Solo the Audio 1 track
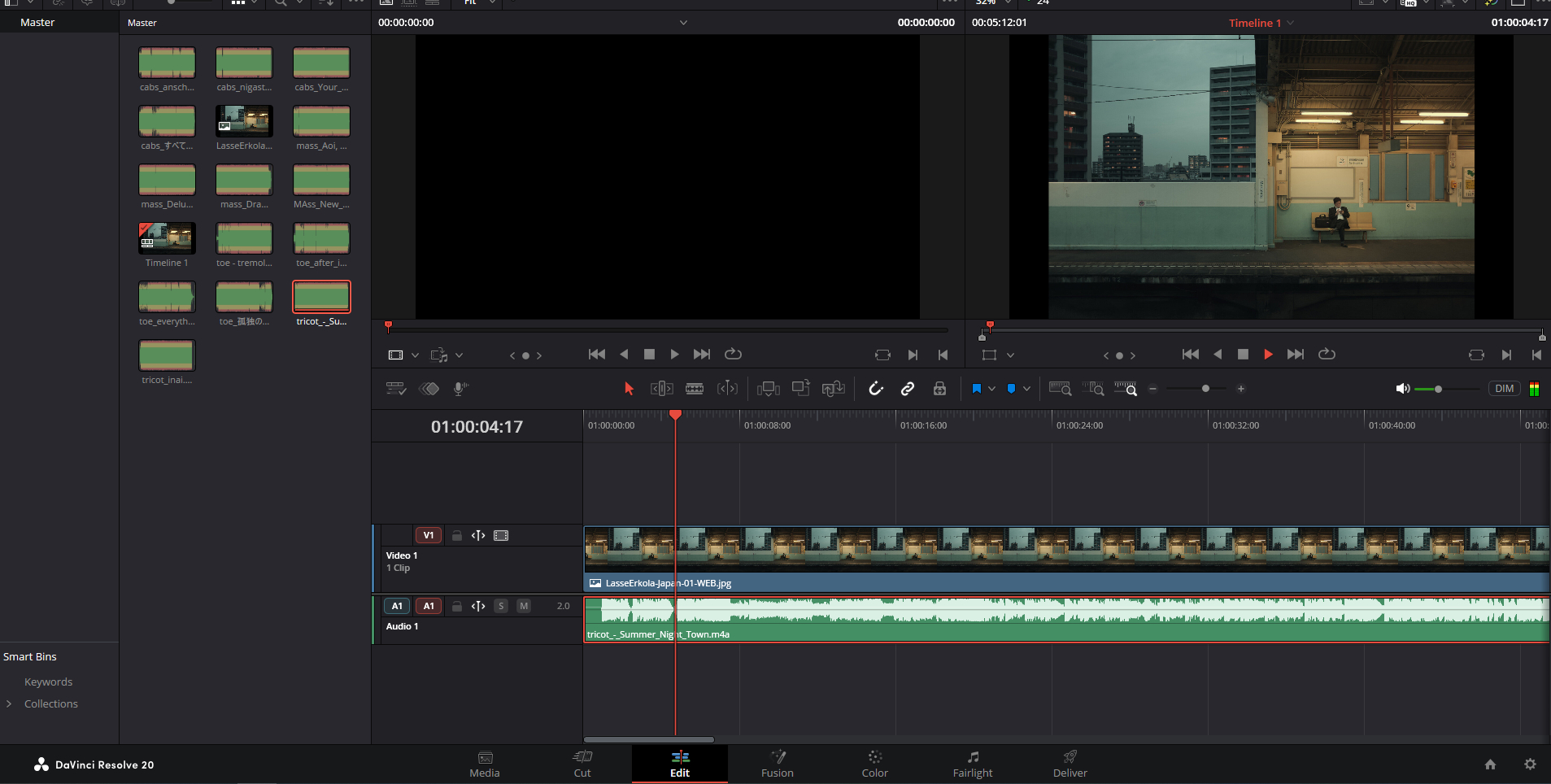Viewport: 1551px width, 784px height. click(501, 606)
